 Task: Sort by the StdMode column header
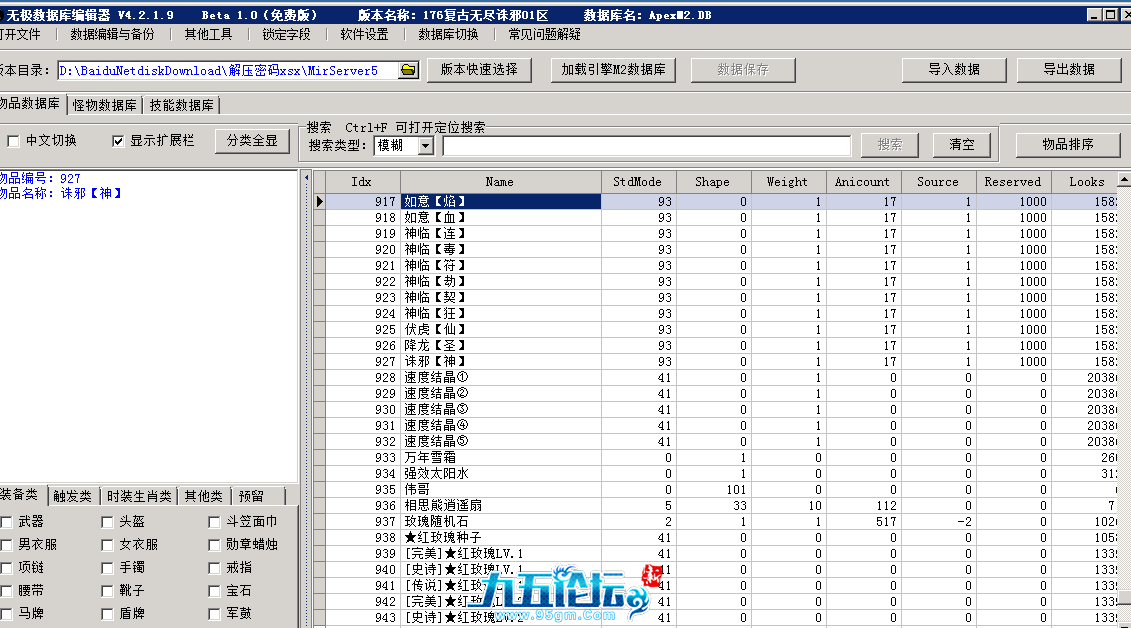[x=637, y=182]
